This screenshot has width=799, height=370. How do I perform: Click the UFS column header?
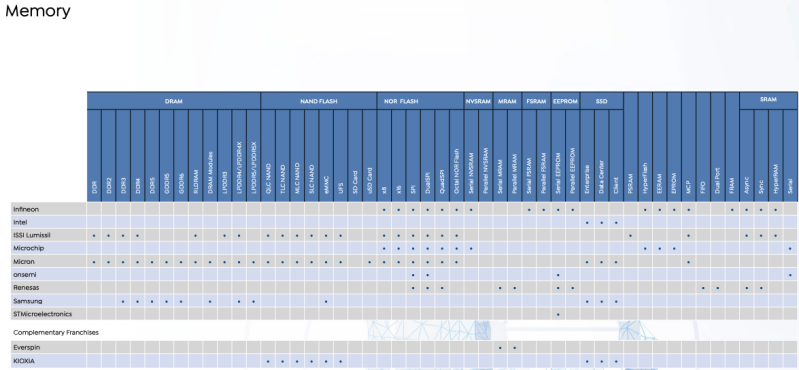click(x=340, y=155)
